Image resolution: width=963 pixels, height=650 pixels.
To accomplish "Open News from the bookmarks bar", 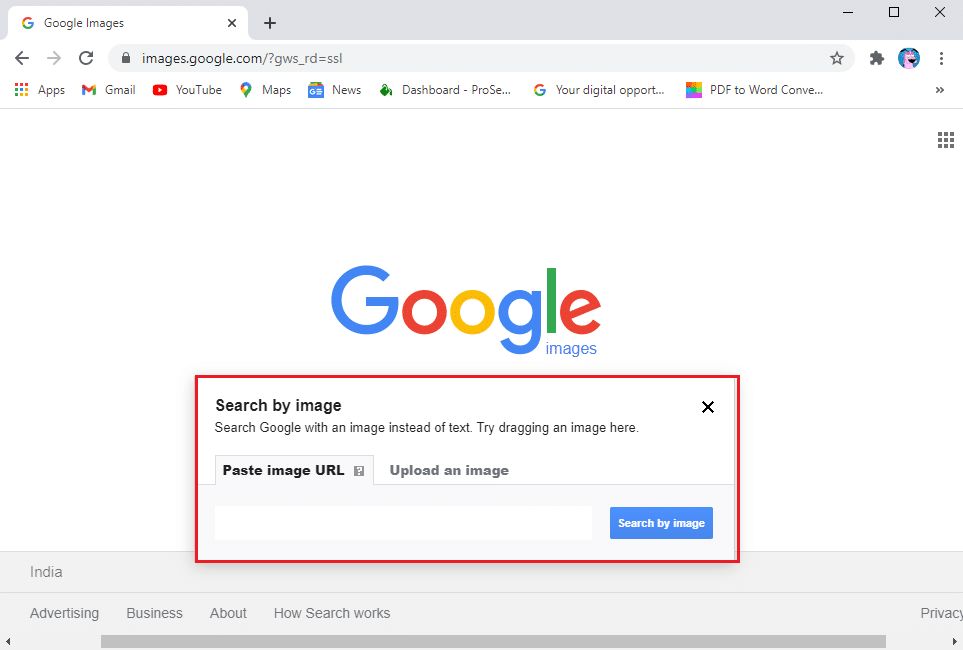I will click(x=334, y=89).
